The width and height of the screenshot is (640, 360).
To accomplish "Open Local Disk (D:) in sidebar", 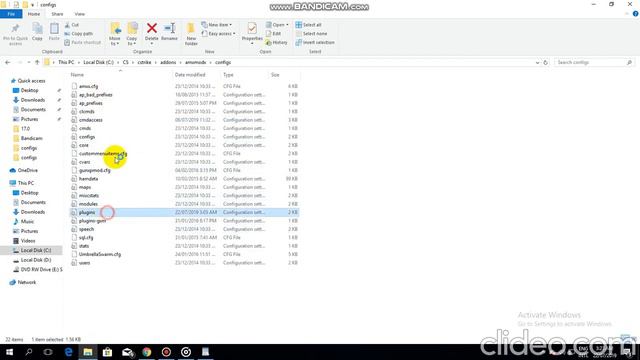I will [x=36, y=260].
